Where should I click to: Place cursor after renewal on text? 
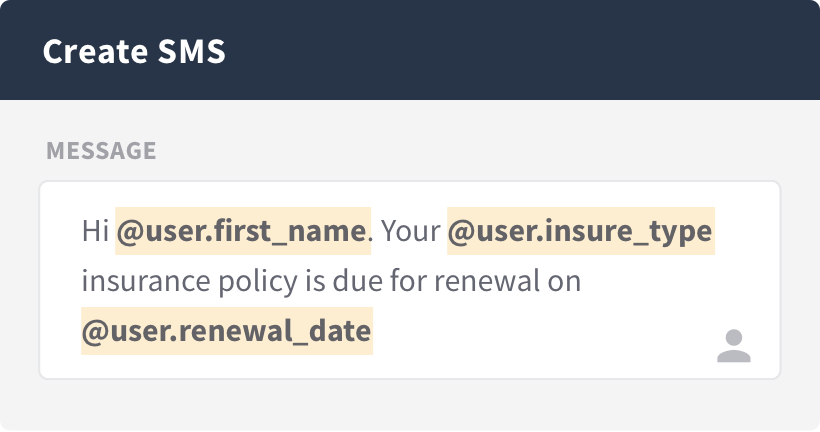coord(583,281)
